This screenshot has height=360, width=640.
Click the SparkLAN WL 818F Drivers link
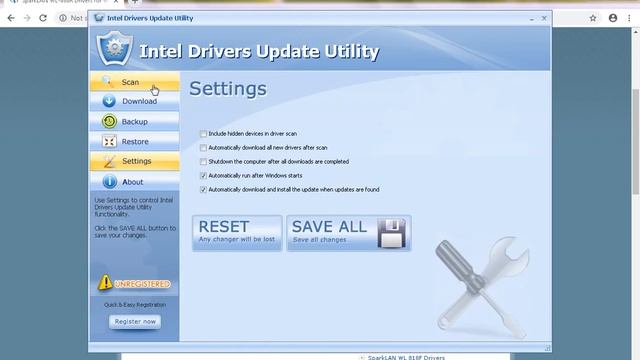coord(406,358)
